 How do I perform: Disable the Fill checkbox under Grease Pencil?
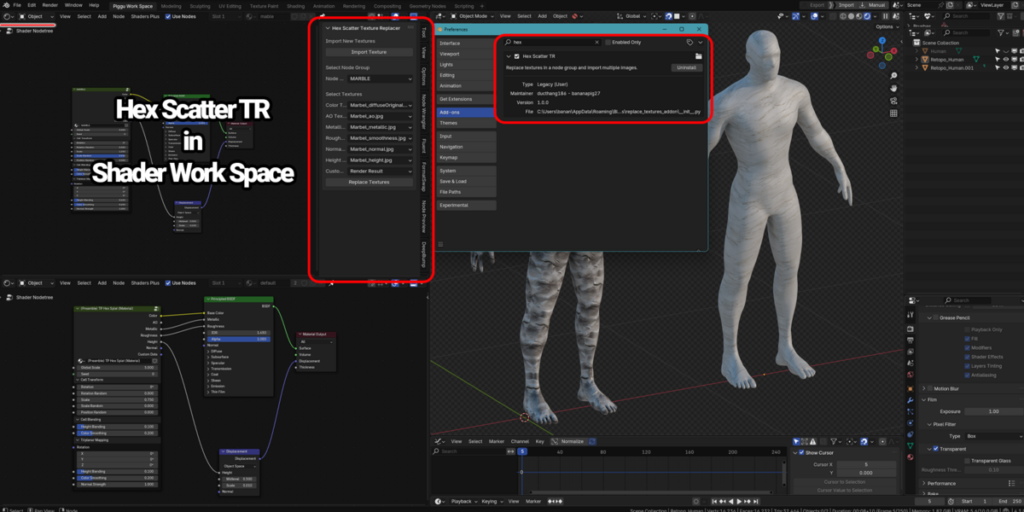tap(967, 339)
